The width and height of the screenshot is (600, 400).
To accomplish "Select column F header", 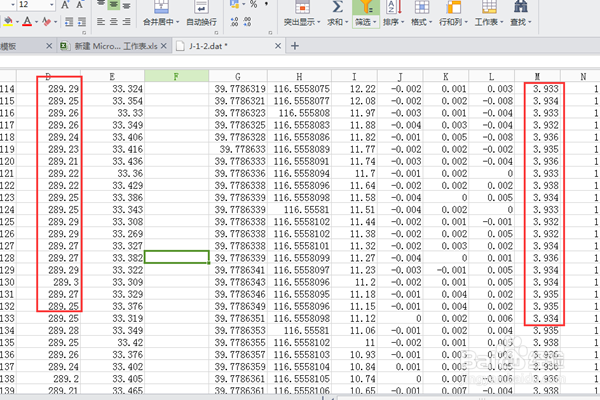I will click(176, 76).
